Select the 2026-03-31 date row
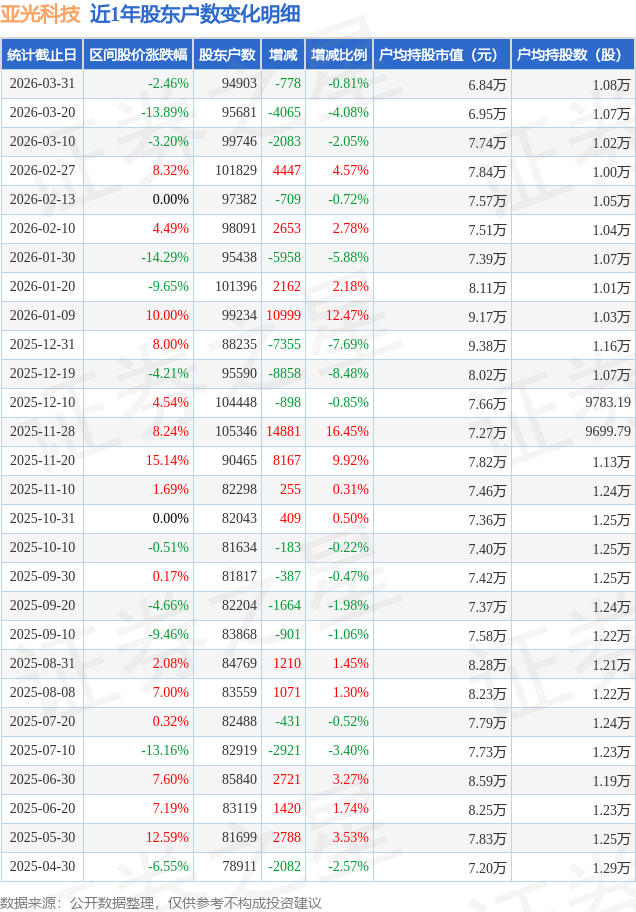This screenshot has width=636, height=912. 41,84
